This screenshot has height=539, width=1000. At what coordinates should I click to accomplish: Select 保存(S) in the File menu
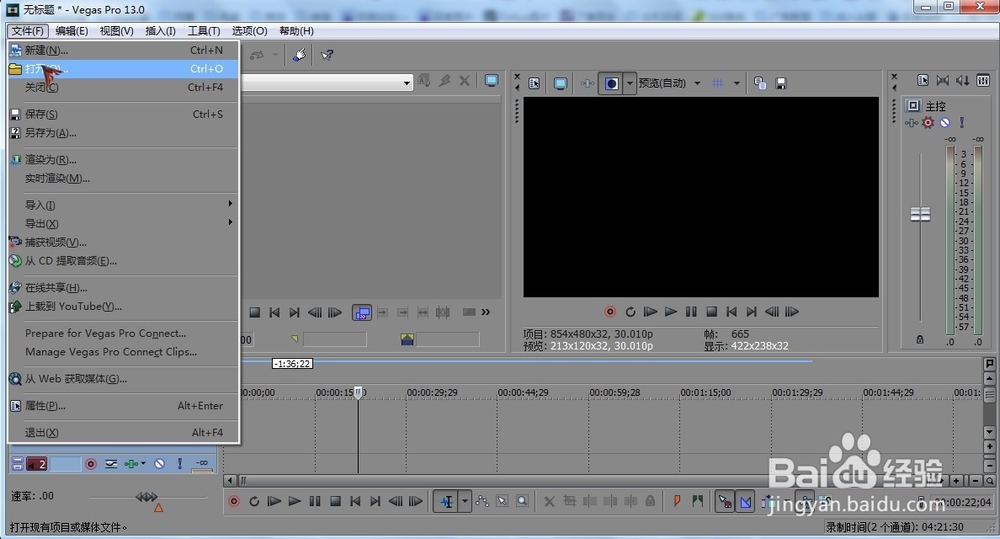coord(124,114)
